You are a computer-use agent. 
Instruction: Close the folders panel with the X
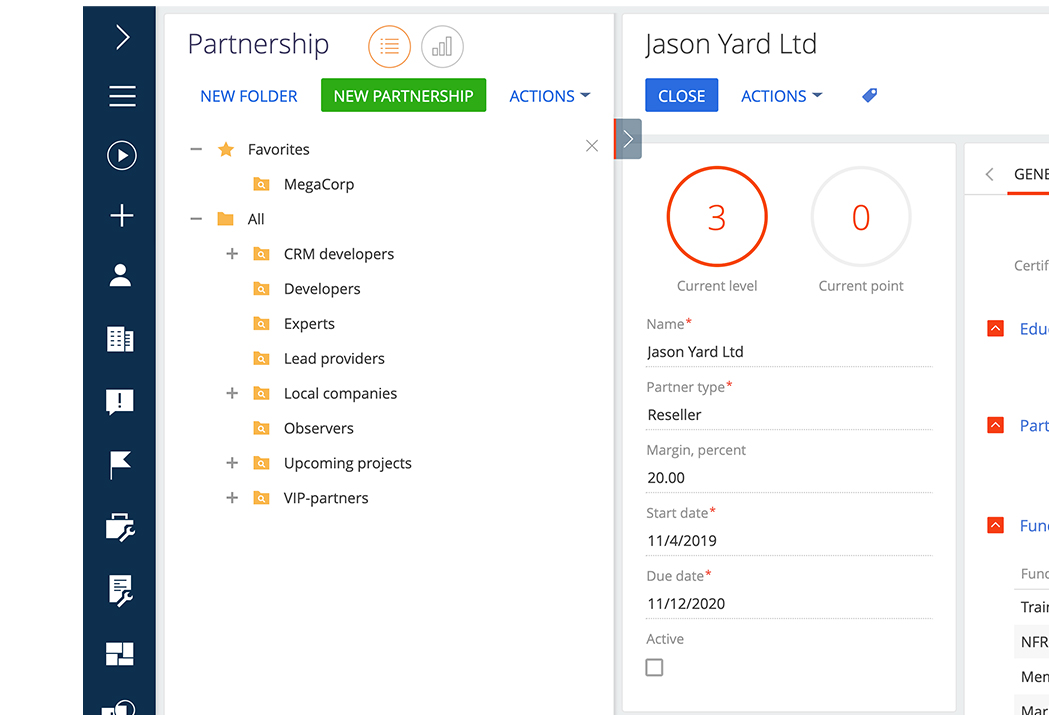[592, 146]
